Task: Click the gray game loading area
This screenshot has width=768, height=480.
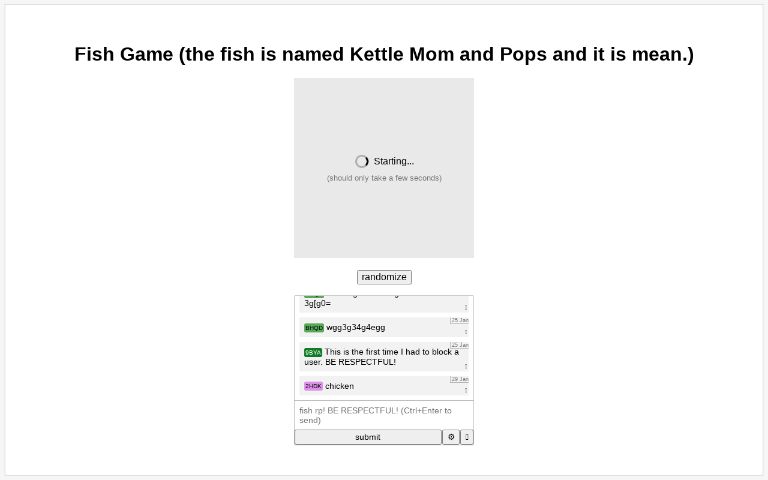Action: pos(384,168)
